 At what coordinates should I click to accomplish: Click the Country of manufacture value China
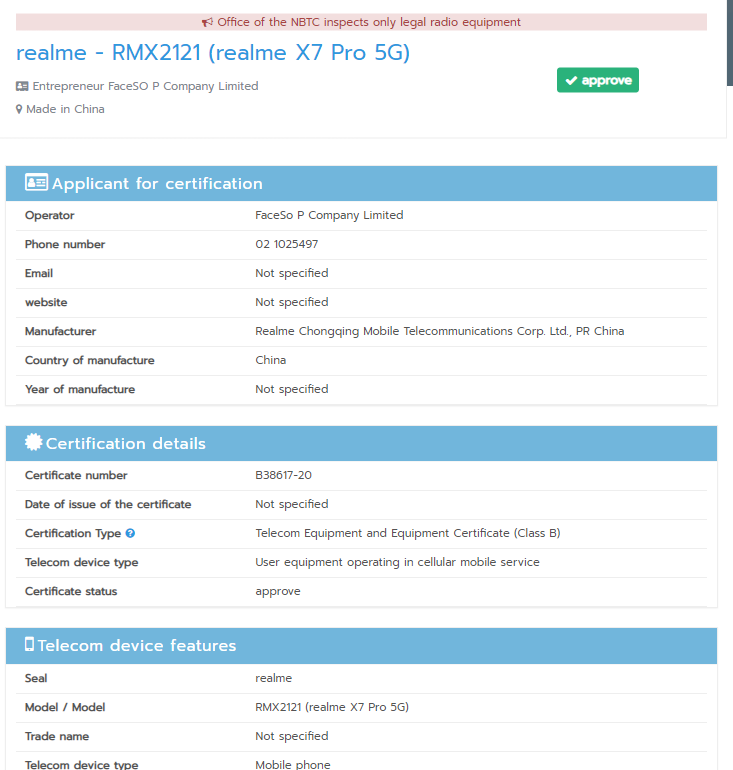[271, 360]
